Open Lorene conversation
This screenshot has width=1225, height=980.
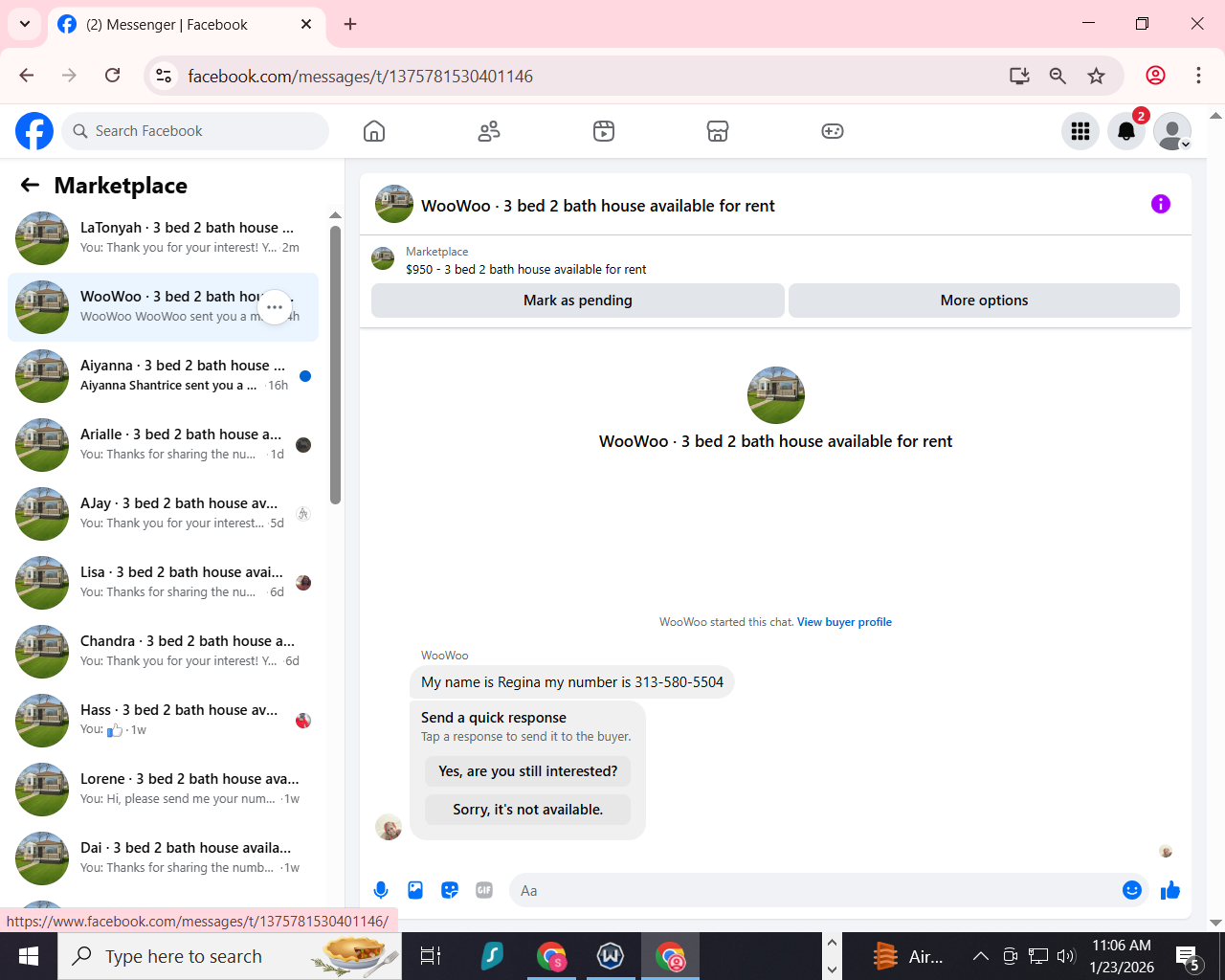[x=163, y=790]
